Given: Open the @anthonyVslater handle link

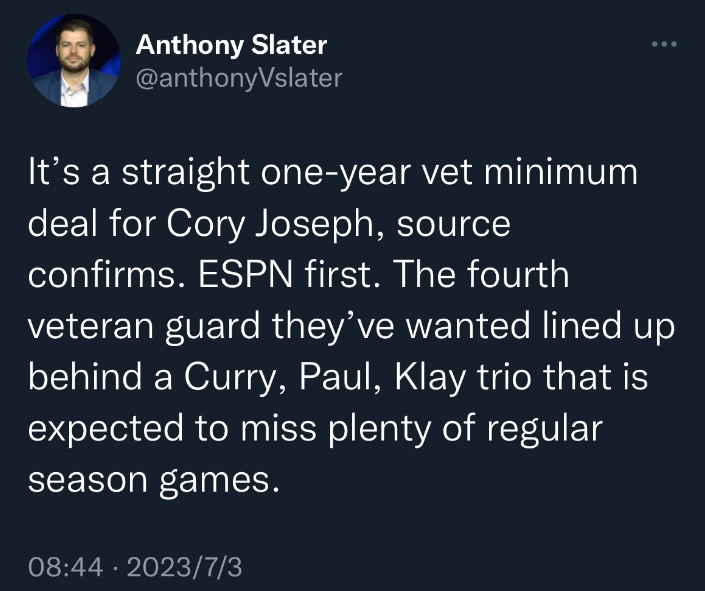Looking at the screenshot, I should 239,78.
